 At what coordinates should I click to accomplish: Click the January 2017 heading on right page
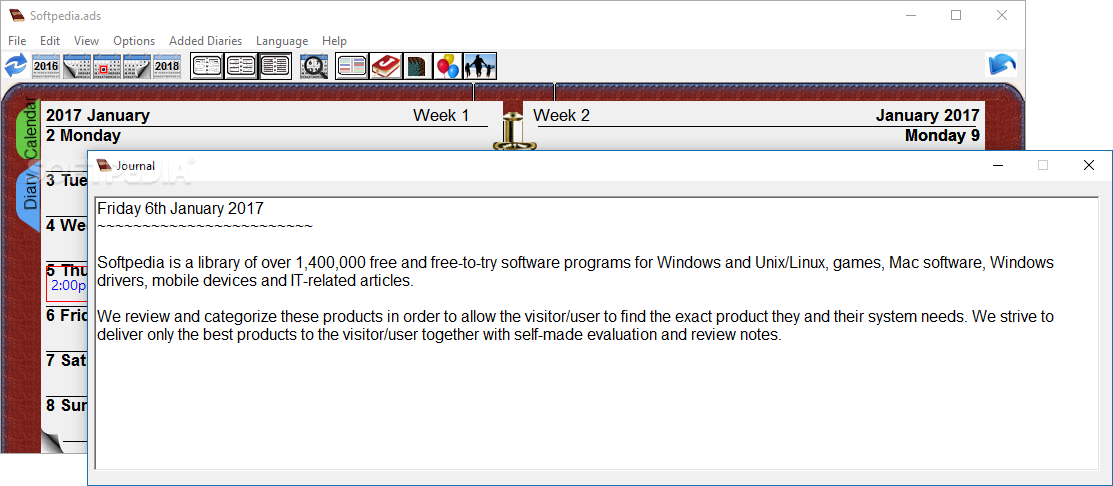(x=928, y=116)
